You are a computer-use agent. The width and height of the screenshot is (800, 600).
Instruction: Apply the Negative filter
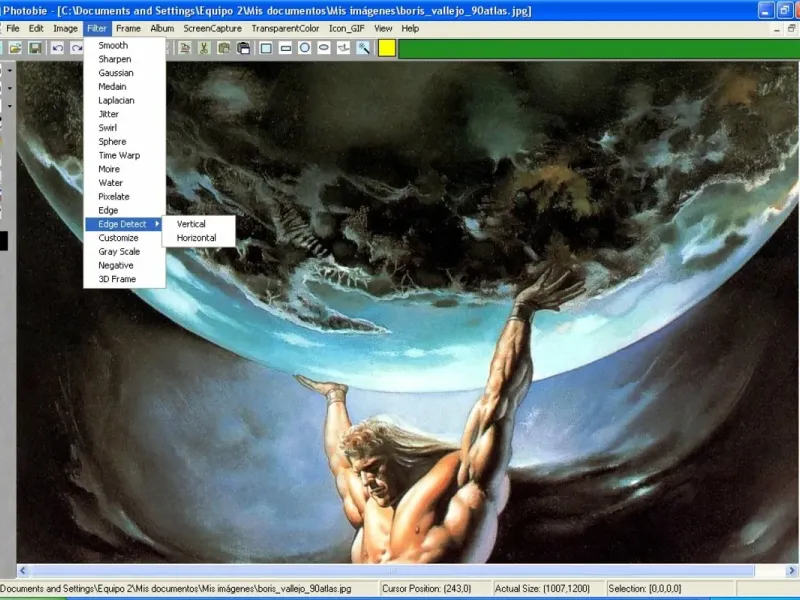tap(124, 266)
